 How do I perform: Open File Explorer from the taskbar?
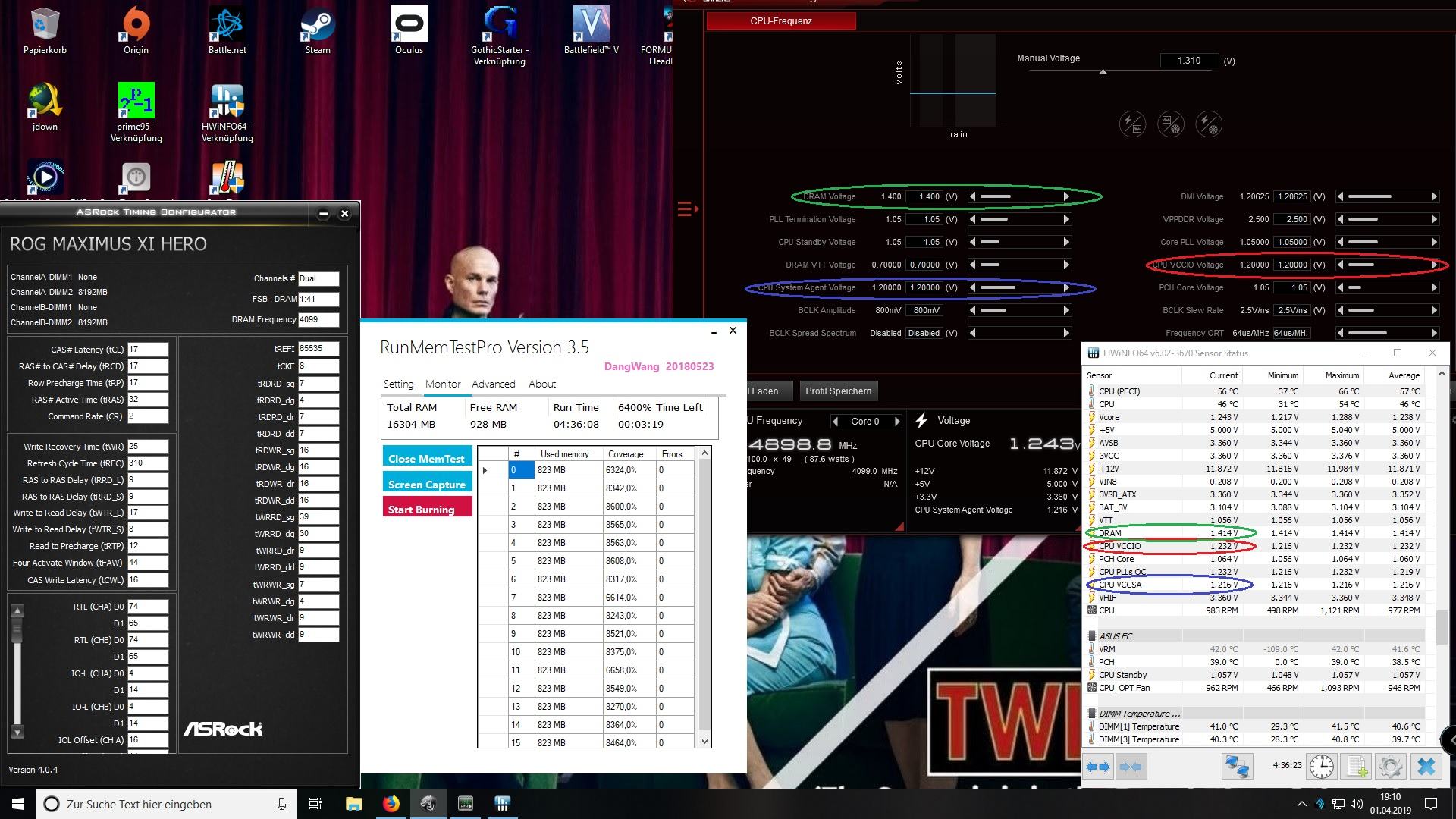coord(353,804)
